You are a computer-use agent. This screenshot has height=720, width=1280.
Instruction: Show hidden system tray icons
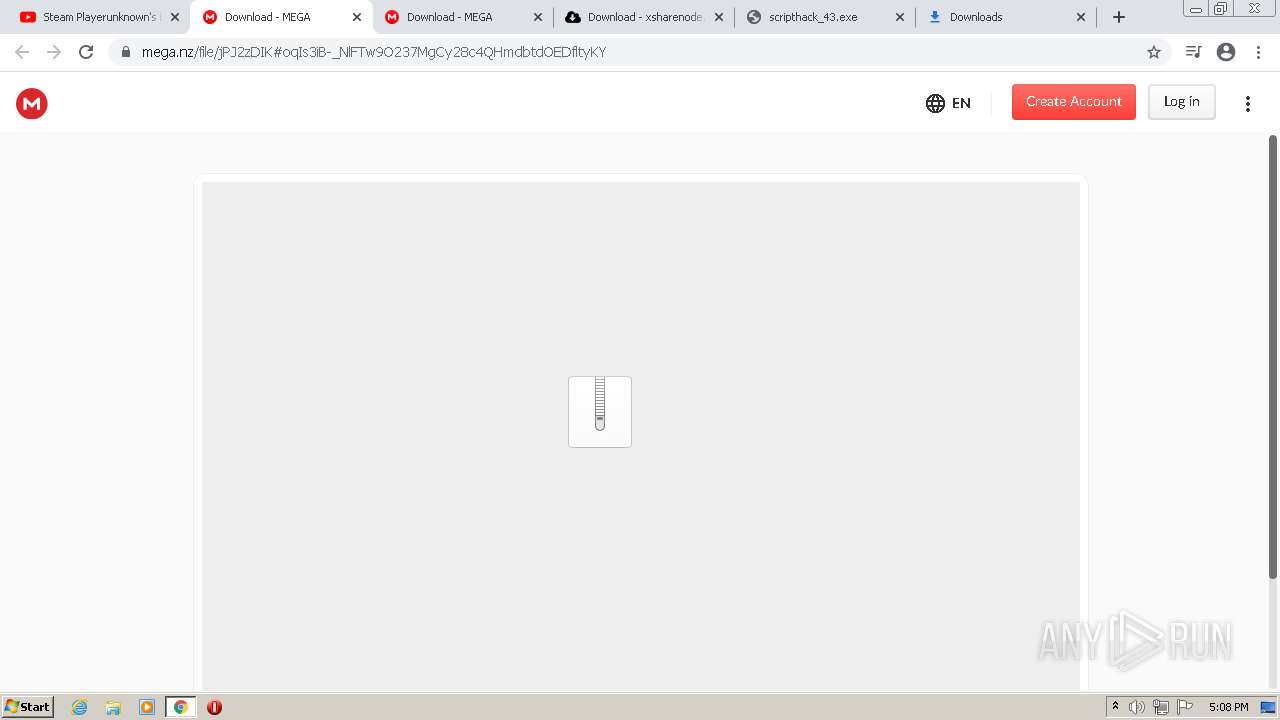tap(1115, 707)
